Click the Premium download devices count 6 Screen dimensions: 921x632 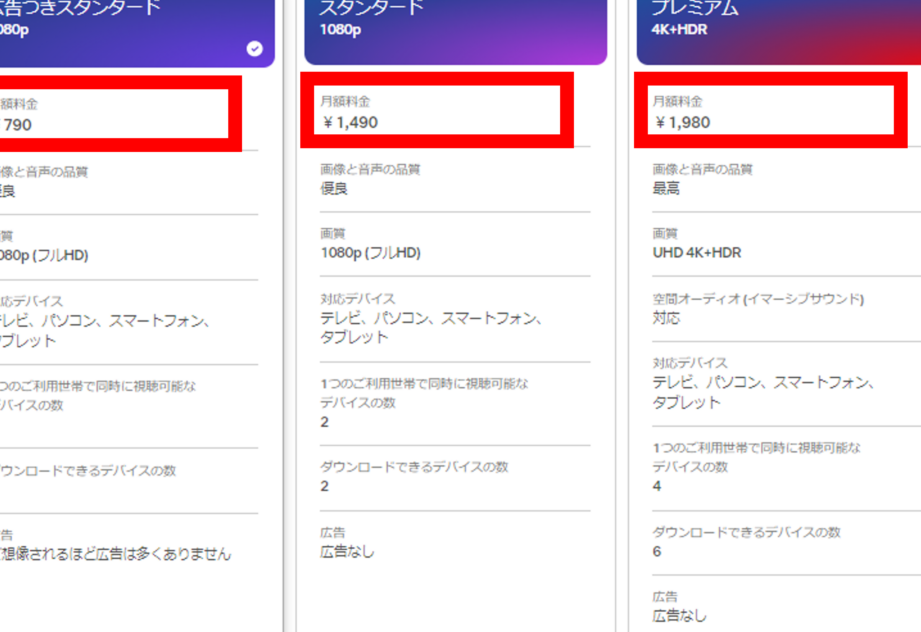click(x=657, y=551)
